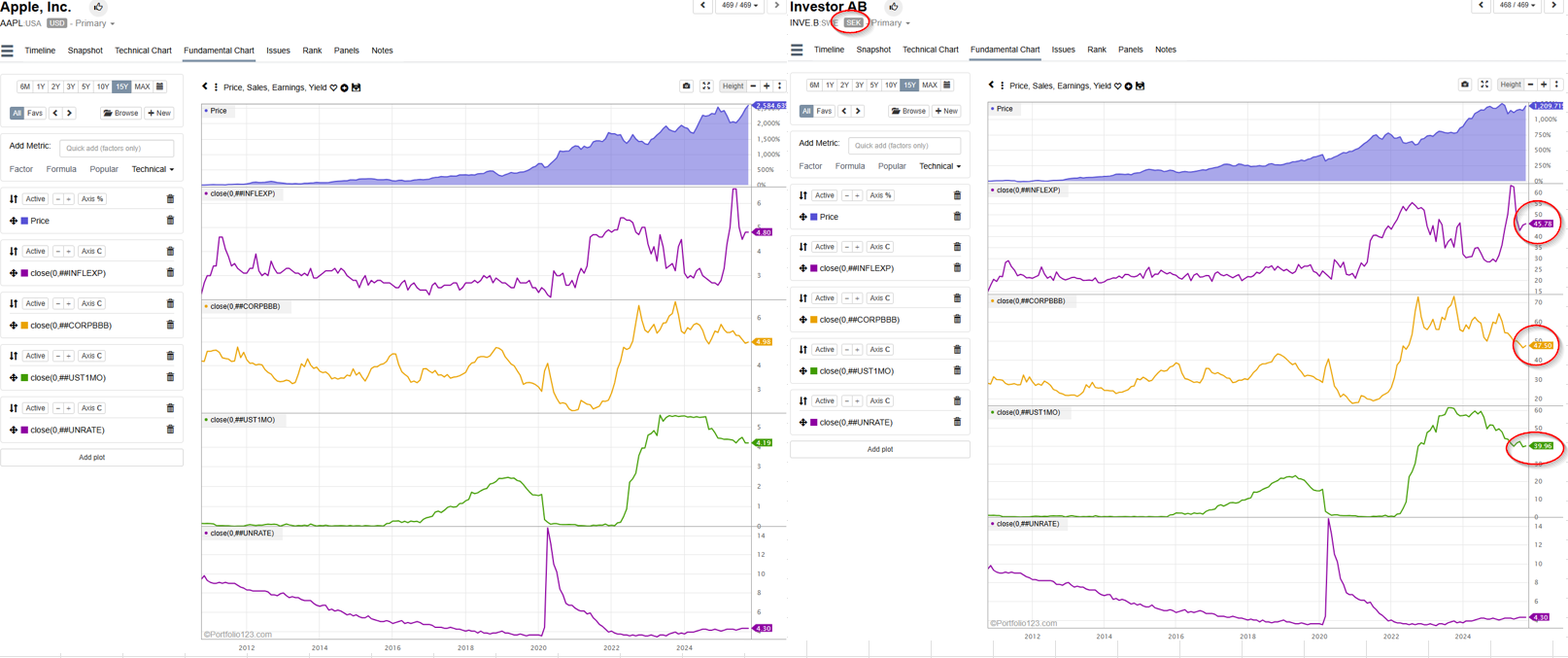Open custom date calendar in Apple panel
The height and width of the screenshot is (658, 1568).
tap(160, 87)
